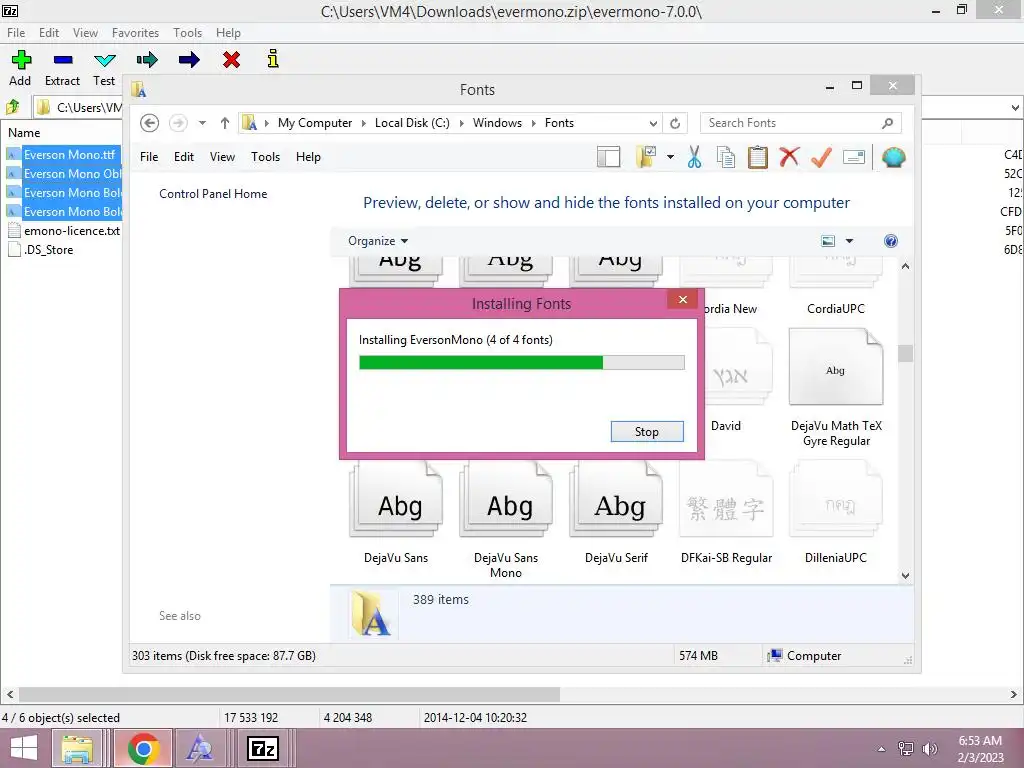Image resolution: width=1024 pixels, height=768 pixels.
Task: Open recent locations dropdown in Fonts
Action: (202, 123)
